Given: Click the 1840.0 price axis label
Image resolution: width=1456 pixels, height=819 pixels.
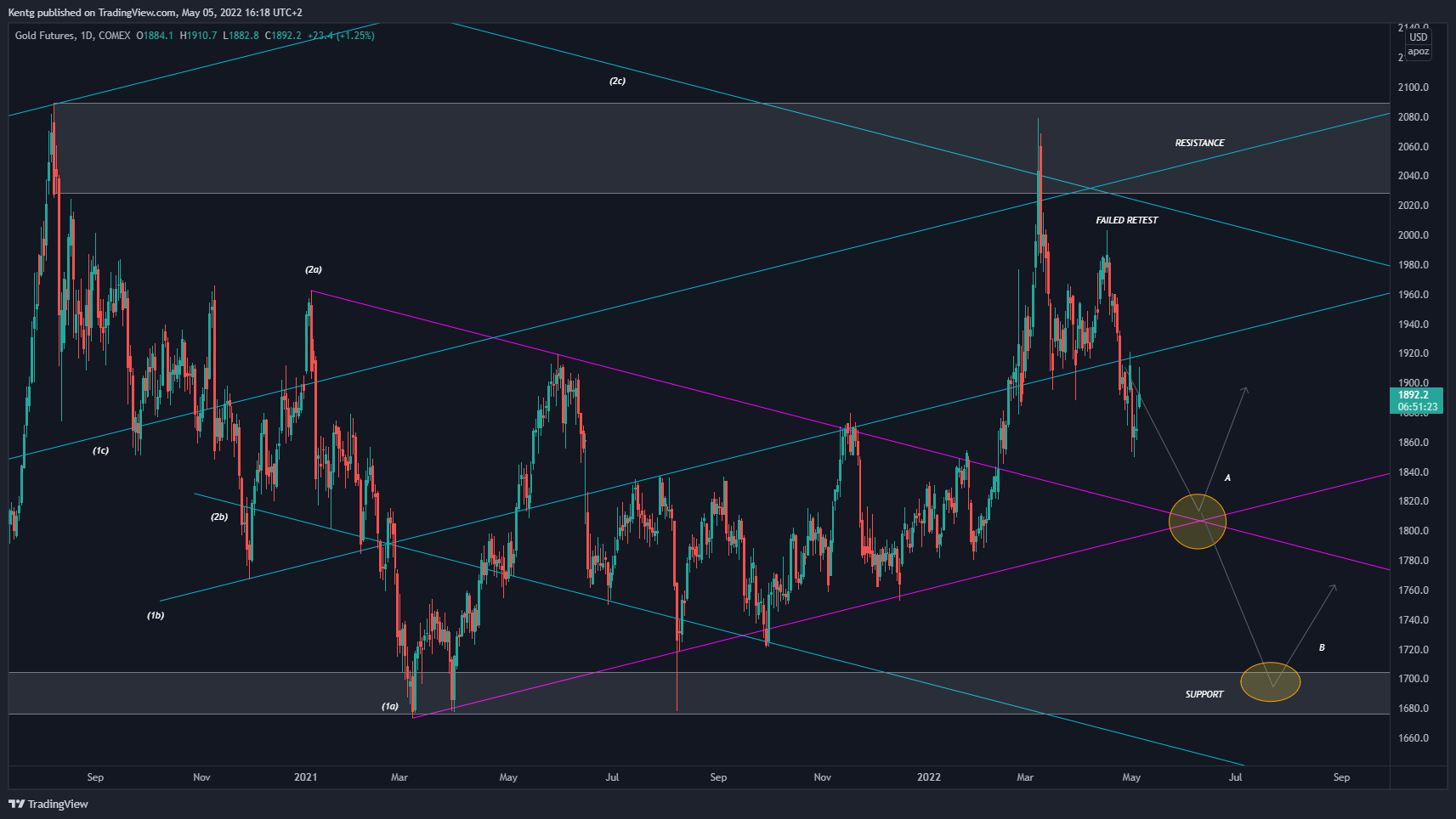Looking at the screenshot, I should pyautogui.click(x=1413, y=472).
